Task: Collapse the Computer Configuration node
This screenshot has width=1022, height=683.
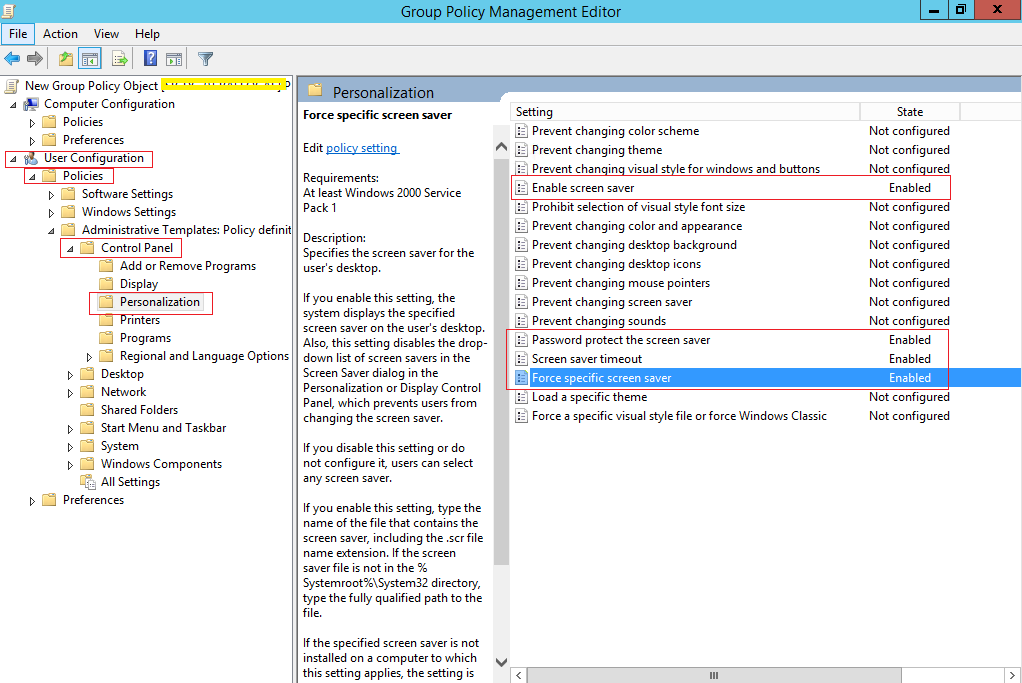Action: pos(13,105)
